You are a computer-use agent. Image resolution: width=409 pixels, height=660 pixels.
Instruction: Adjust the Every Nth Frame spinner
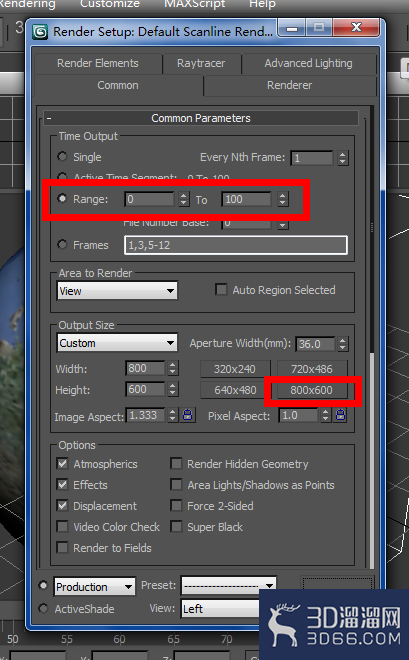coord(343,158)
